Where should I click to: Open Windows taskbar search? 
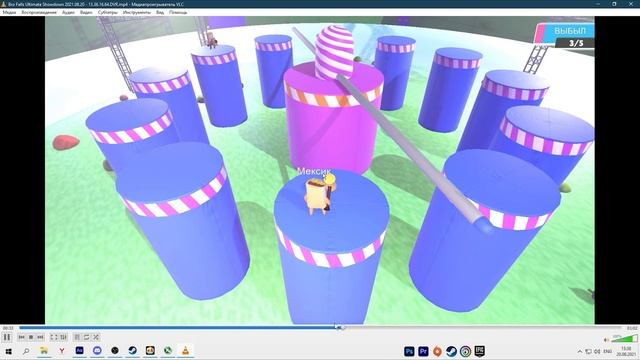click(26, 351)
